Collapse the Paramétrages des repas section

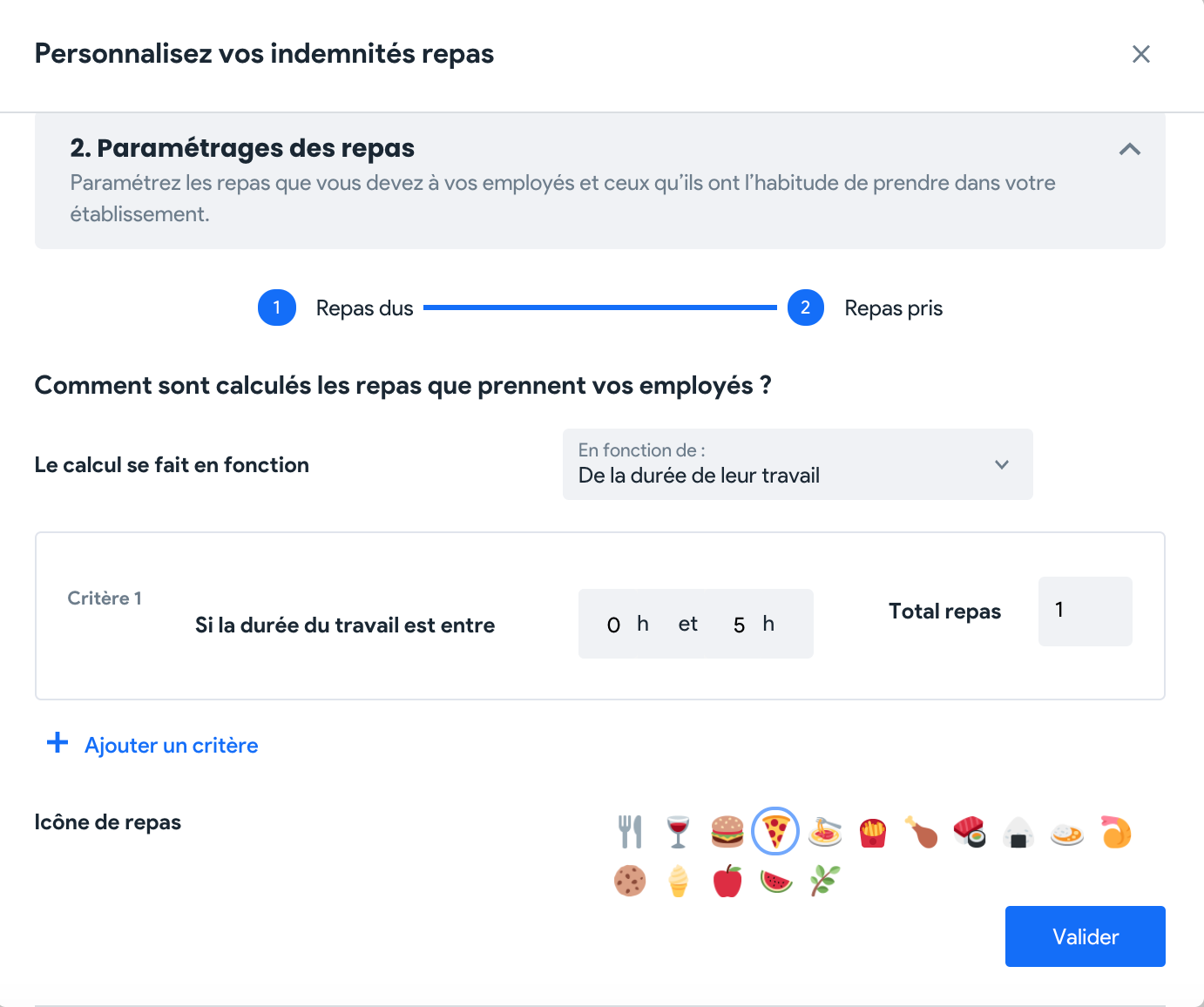[1130, 149]
